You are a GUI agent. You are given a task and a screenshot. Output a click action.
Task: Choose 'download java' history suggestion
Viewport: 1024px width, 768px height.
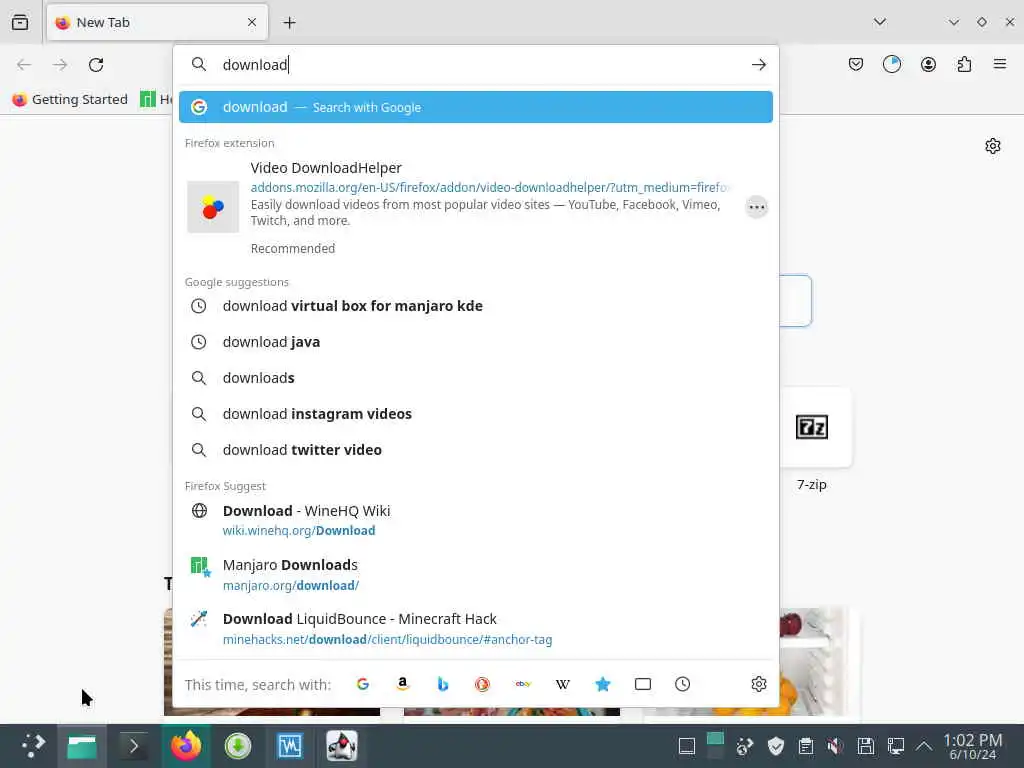(475, 342)
